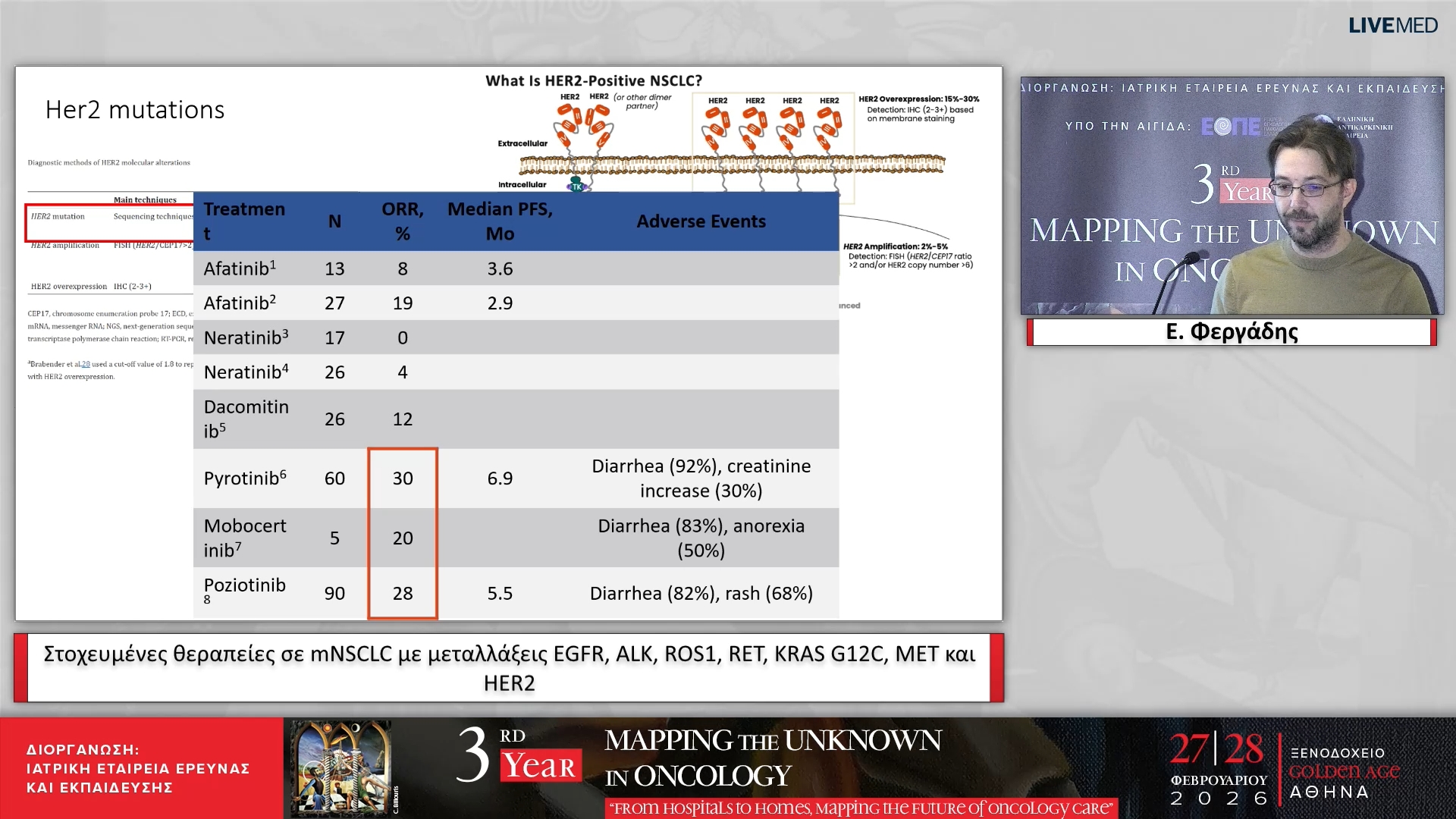The width and height of the screenshot is (1456, 819).
Task: Click the Her2 mutations slide title
Action: click(x=135, y=110)
